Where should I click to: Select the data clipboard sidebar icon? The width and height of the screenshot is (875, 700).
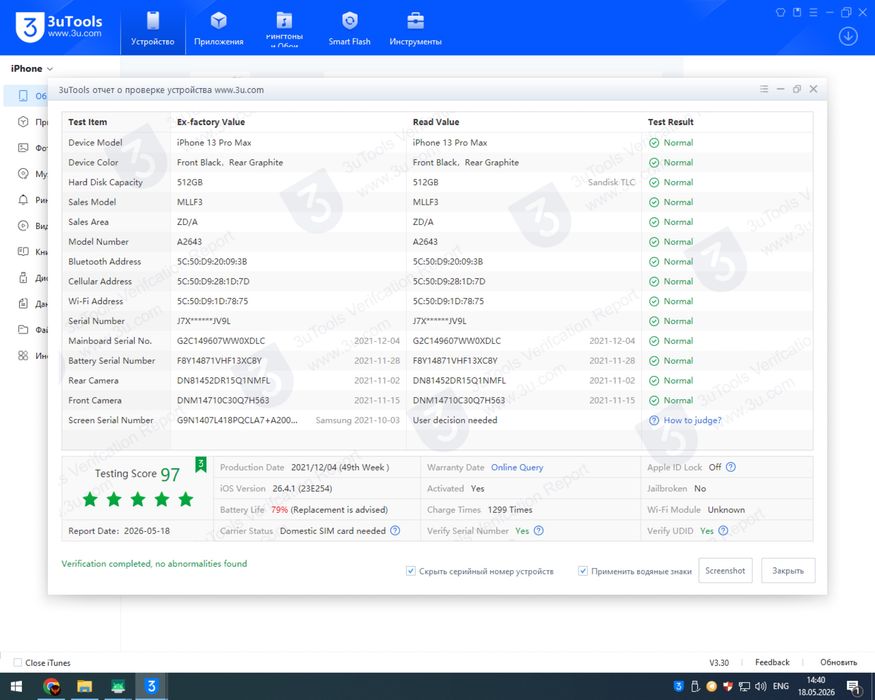23,303
